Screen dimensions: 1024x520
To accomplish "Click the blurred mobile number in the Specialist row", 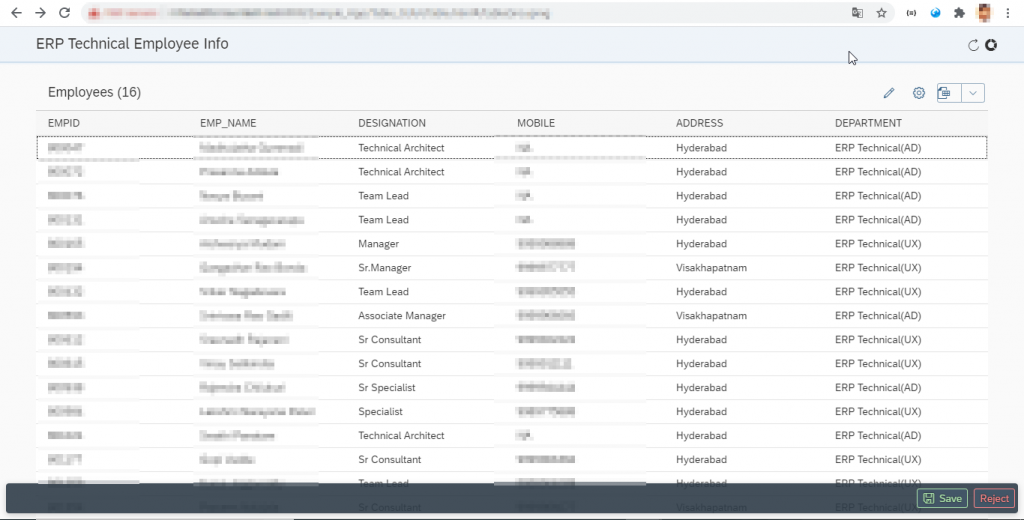I will pyautogui.click(x=546, y=412).
